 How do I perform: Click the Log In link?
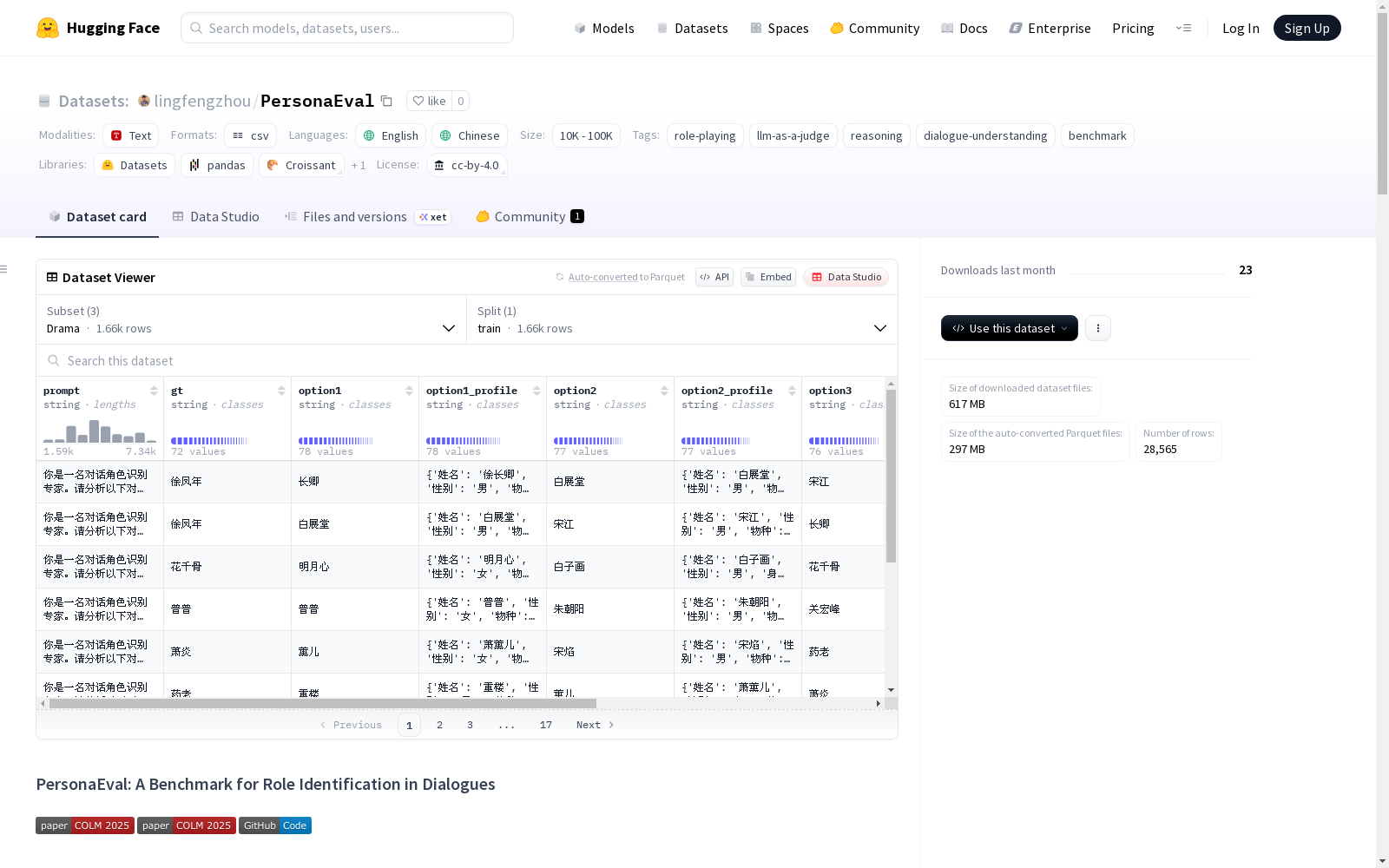pyautogui.click(x=1241, y=28)
